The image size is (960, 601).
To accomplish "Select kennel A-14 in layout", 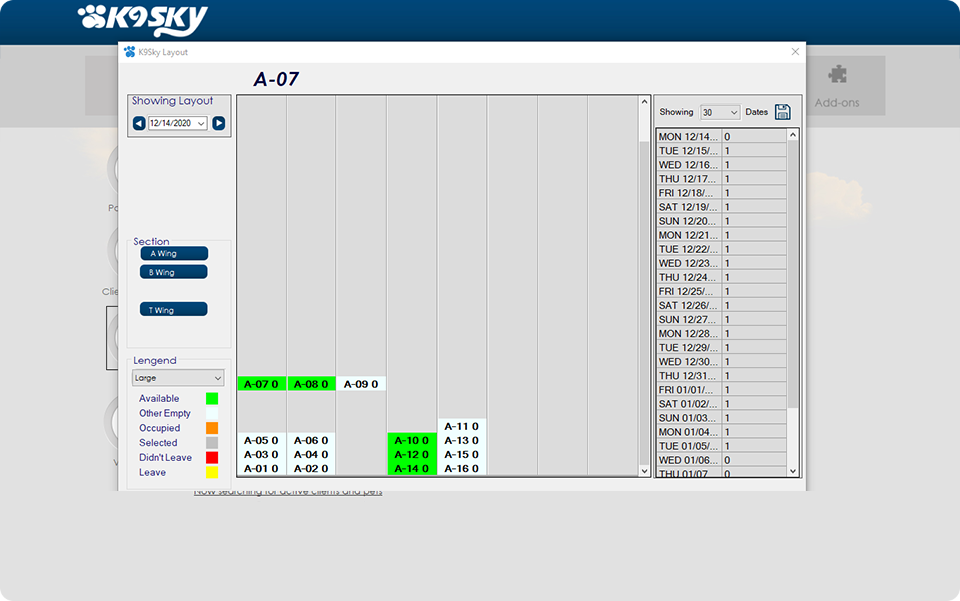I will [x=411, y=468].
